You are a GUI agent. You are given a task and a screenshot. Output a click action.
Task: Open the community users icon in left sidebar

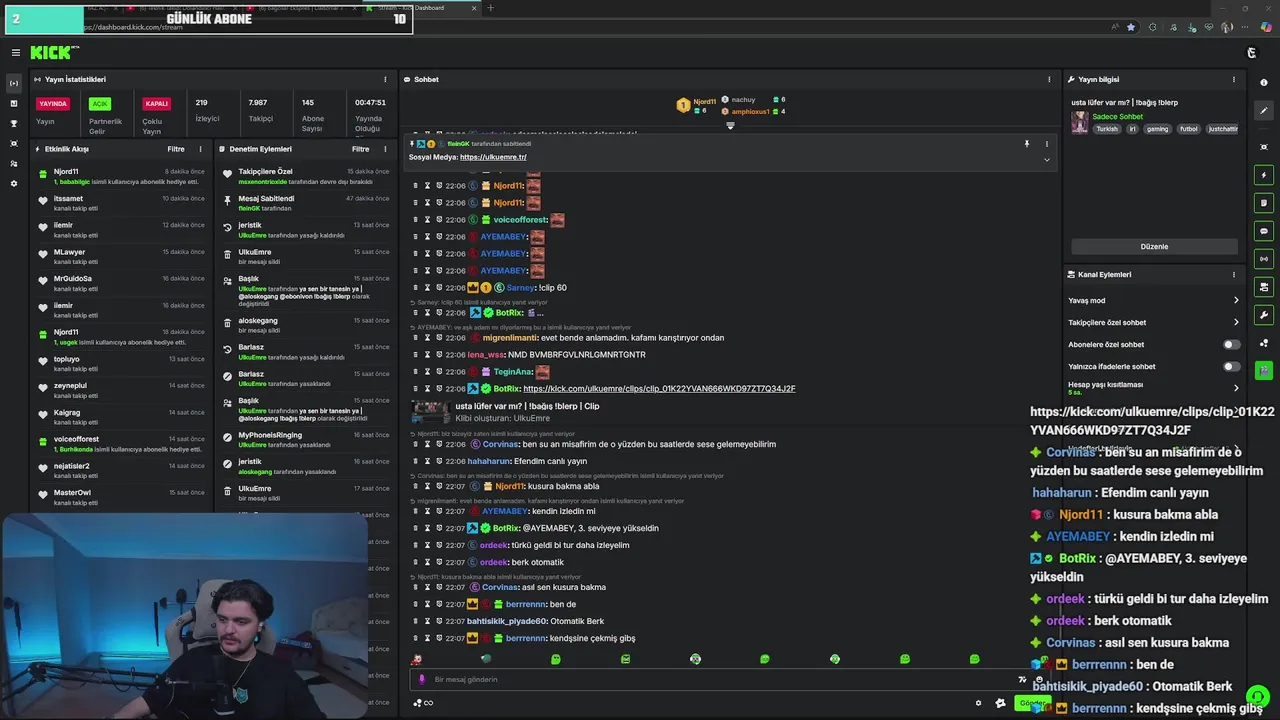tap(14, 163)
